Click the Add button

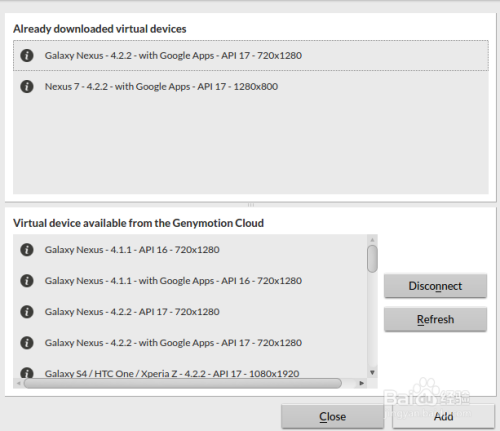(443, 416)
